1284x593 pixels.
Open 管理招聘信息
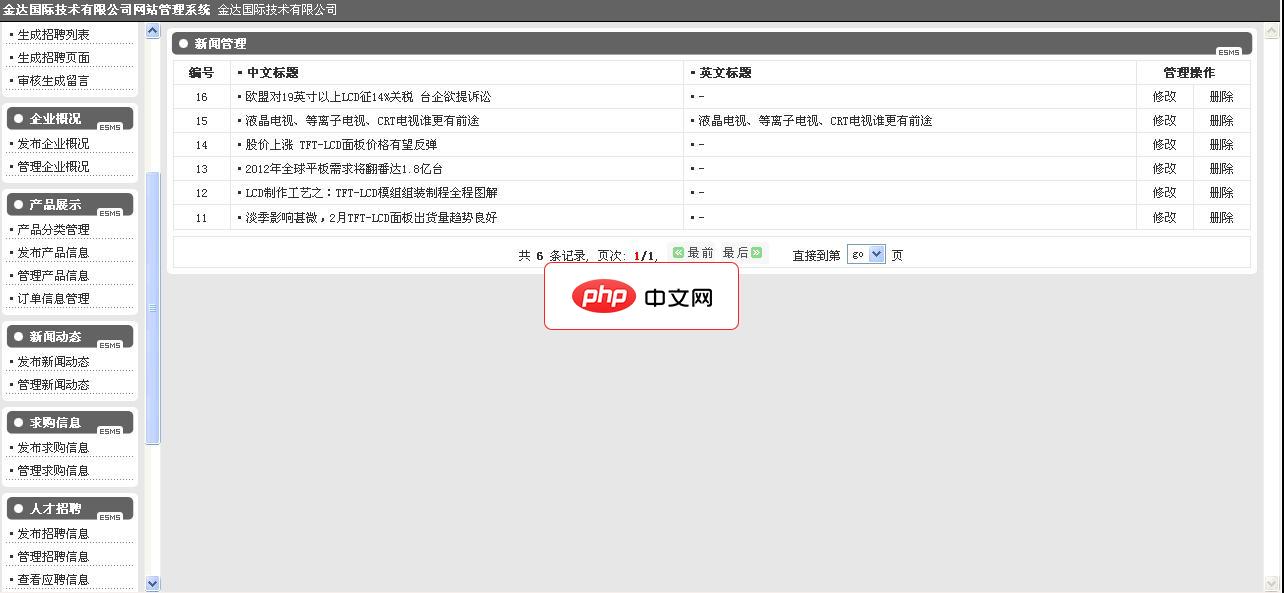[53, 557]
